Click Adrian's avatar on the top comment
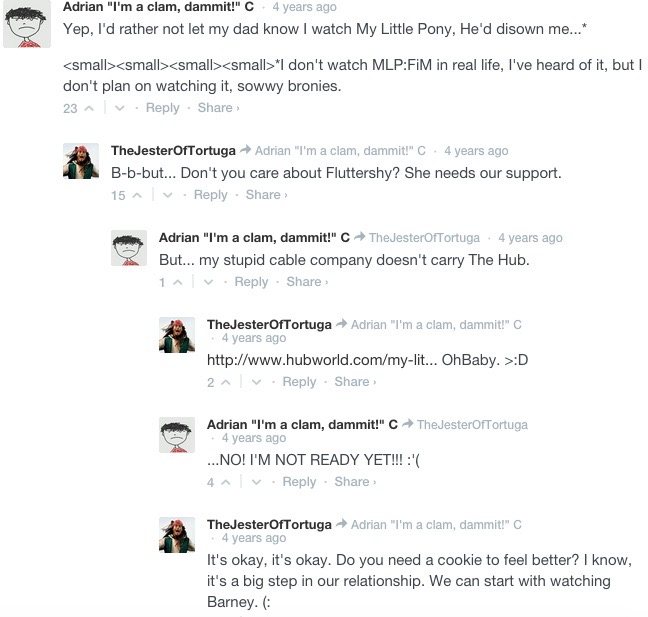The height and width of the screenshot is (617, 648). 27,24
